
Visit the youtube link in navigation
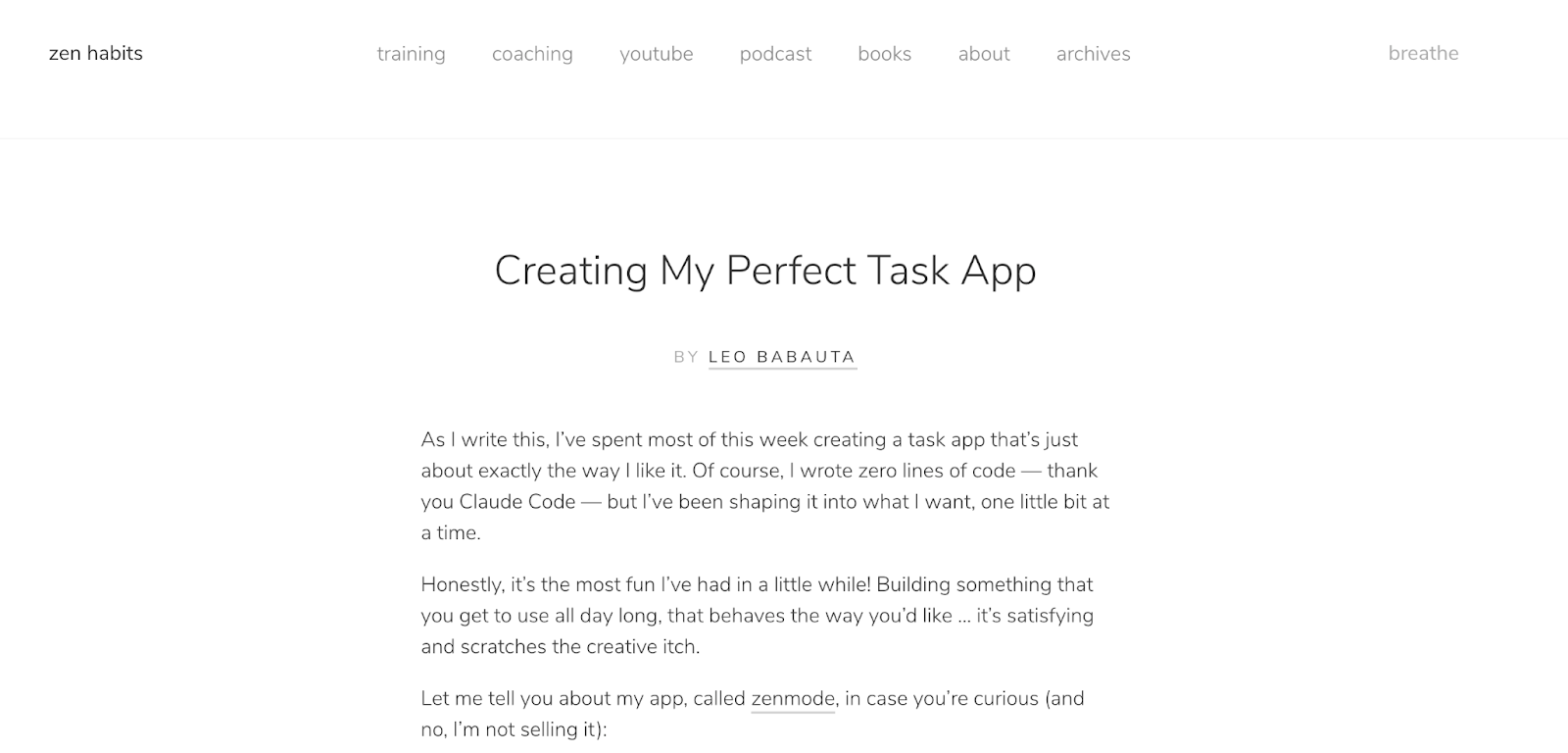point(656,55)
